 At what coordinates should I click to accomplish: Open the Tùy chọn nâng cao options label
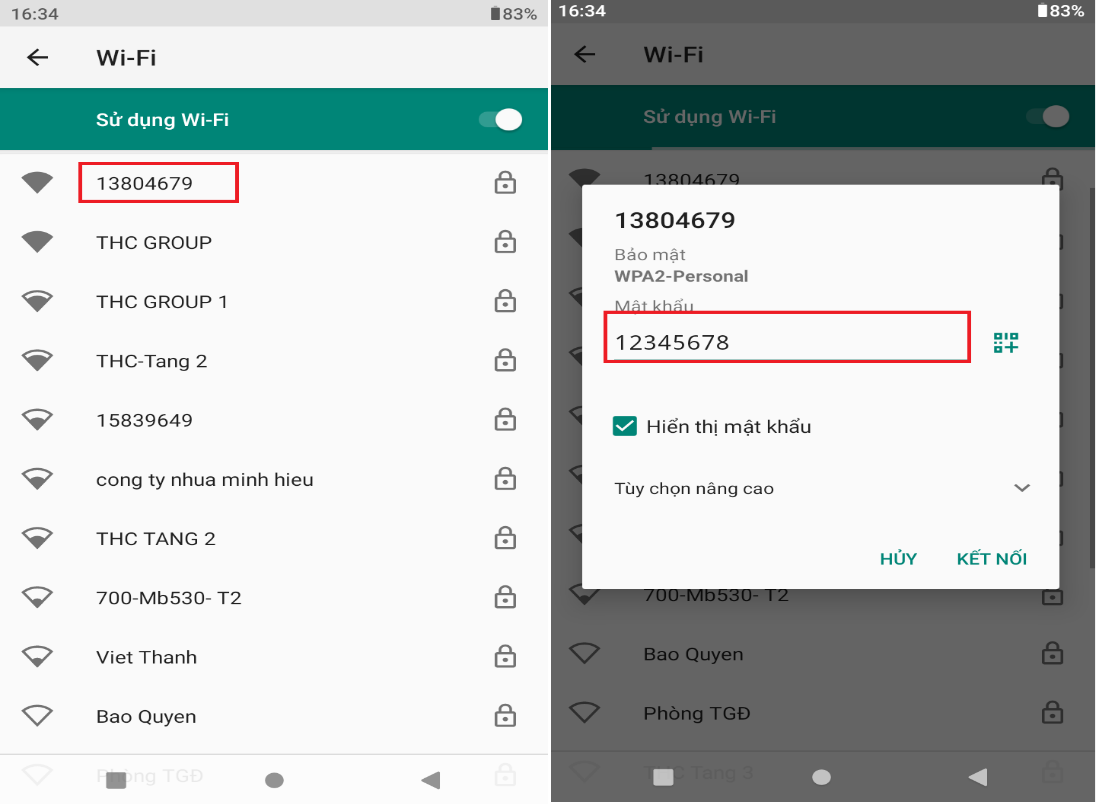click(x=694, y=489)
